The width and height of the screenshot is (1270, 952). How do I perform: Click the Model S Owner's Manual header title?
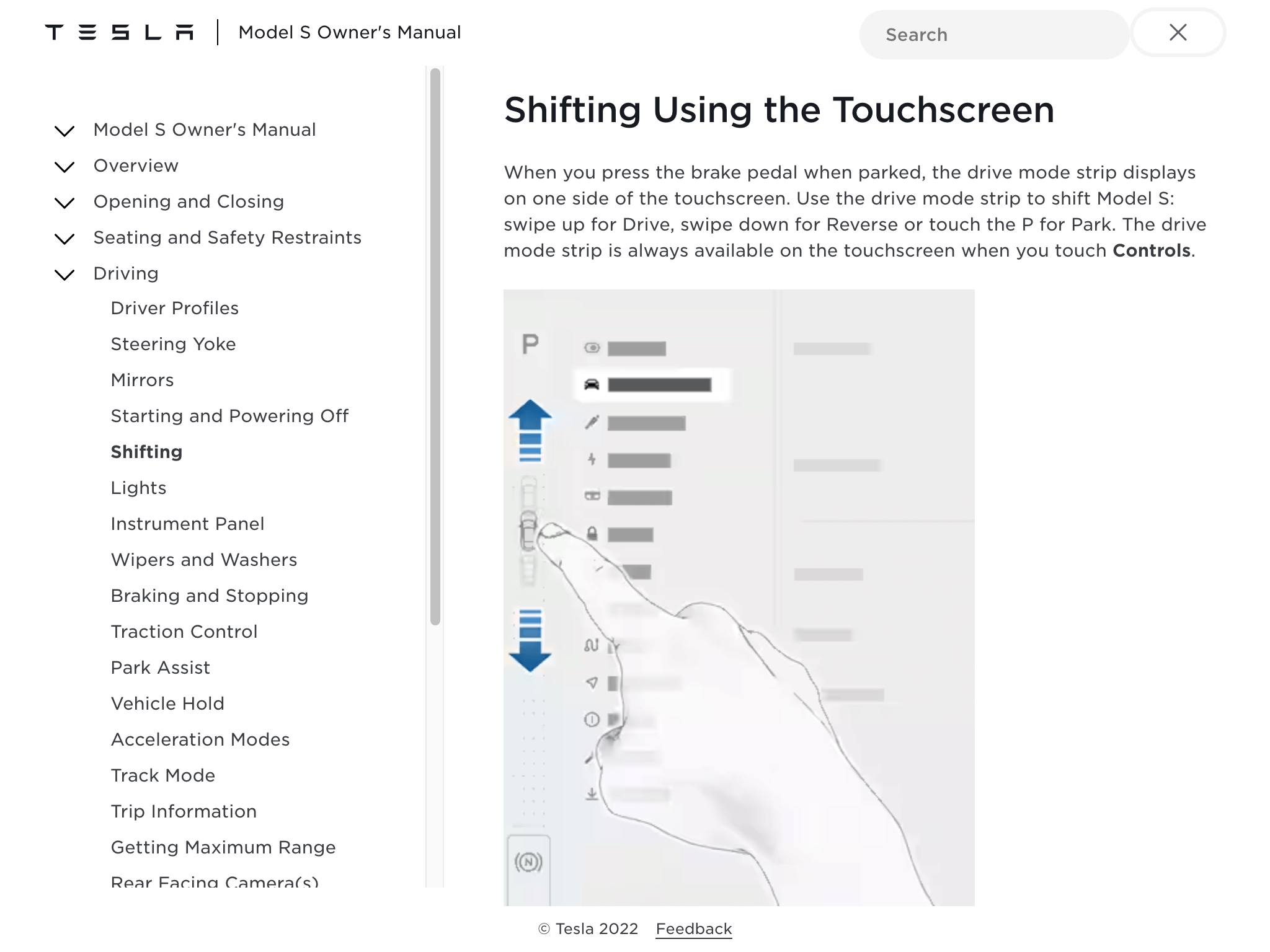[349, 32]
